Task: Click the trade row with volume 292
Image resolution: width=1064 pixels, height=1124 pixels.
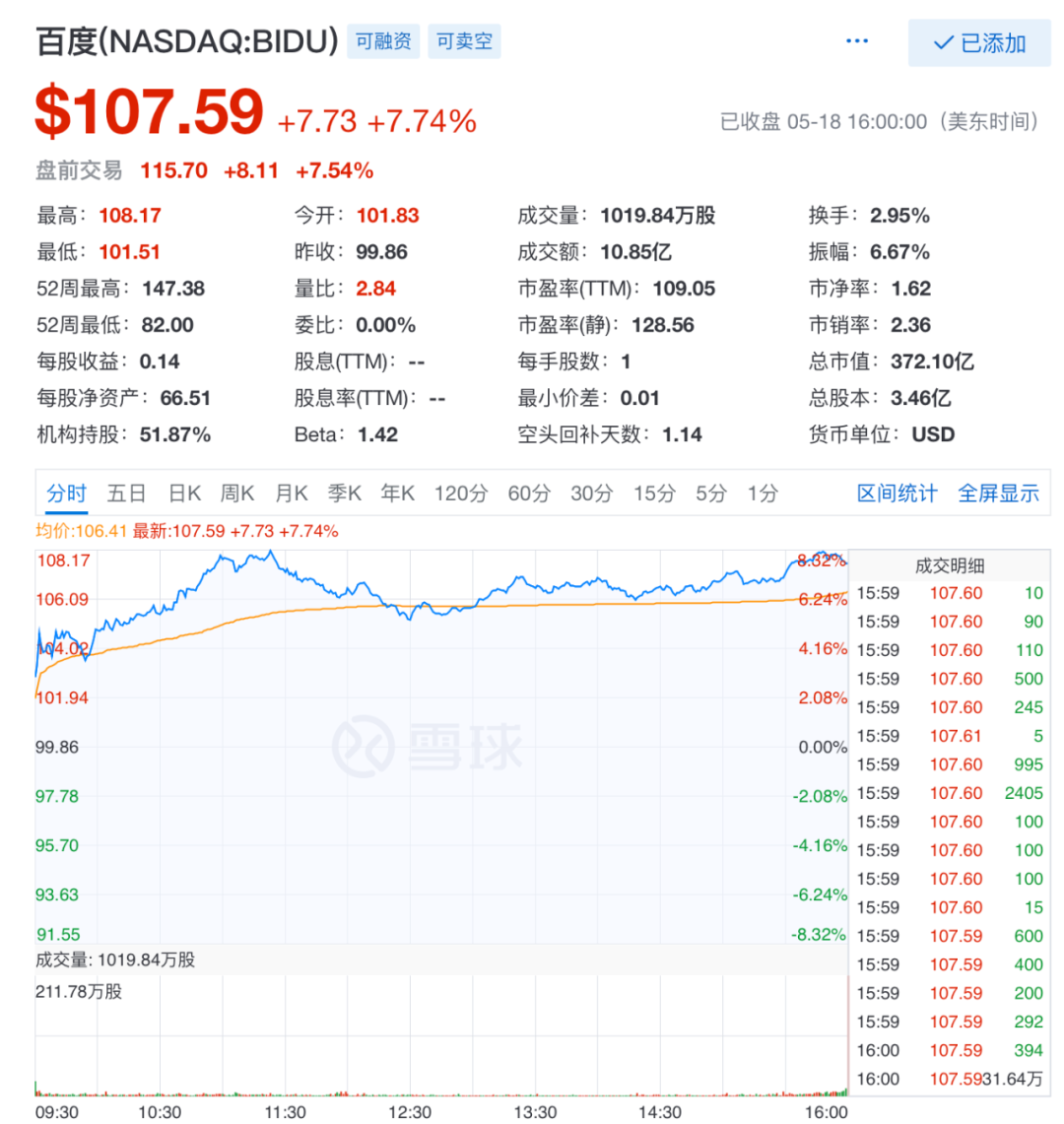Action: click(x=950, y=1022)
